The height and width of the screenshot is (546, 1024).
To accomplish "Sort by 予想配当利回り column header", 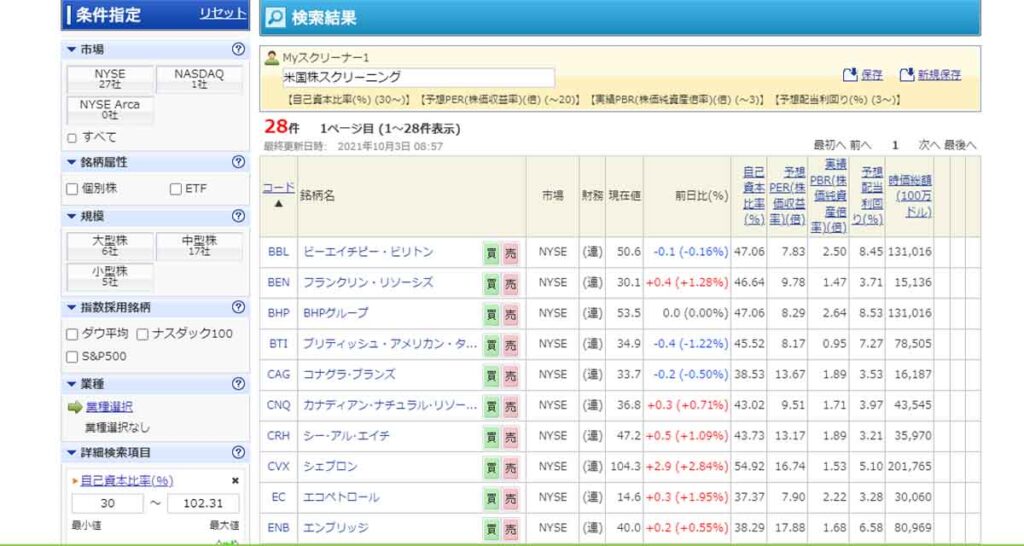I will (x=868, y=196).
